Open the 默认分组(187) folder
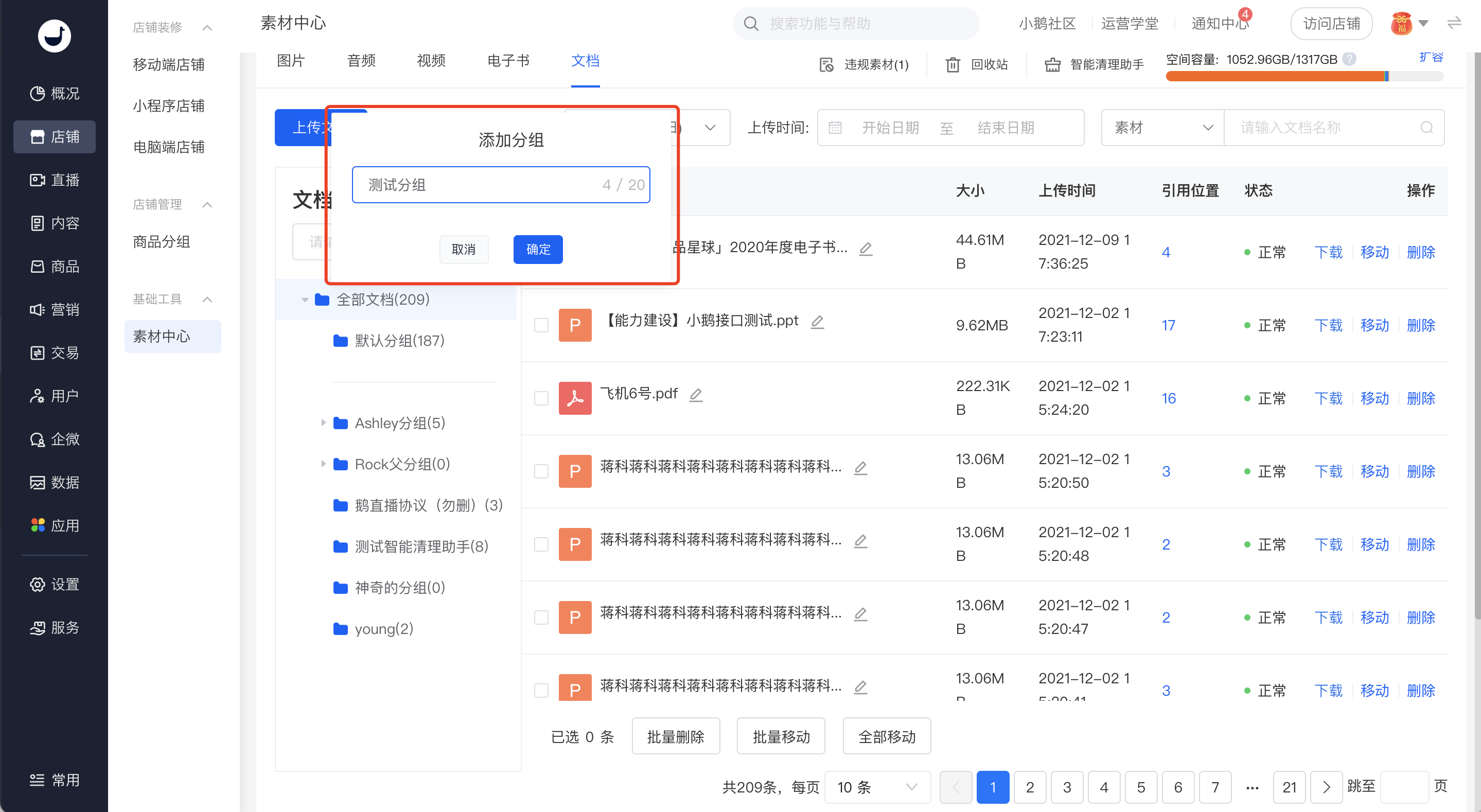 (x=399, y=341)
